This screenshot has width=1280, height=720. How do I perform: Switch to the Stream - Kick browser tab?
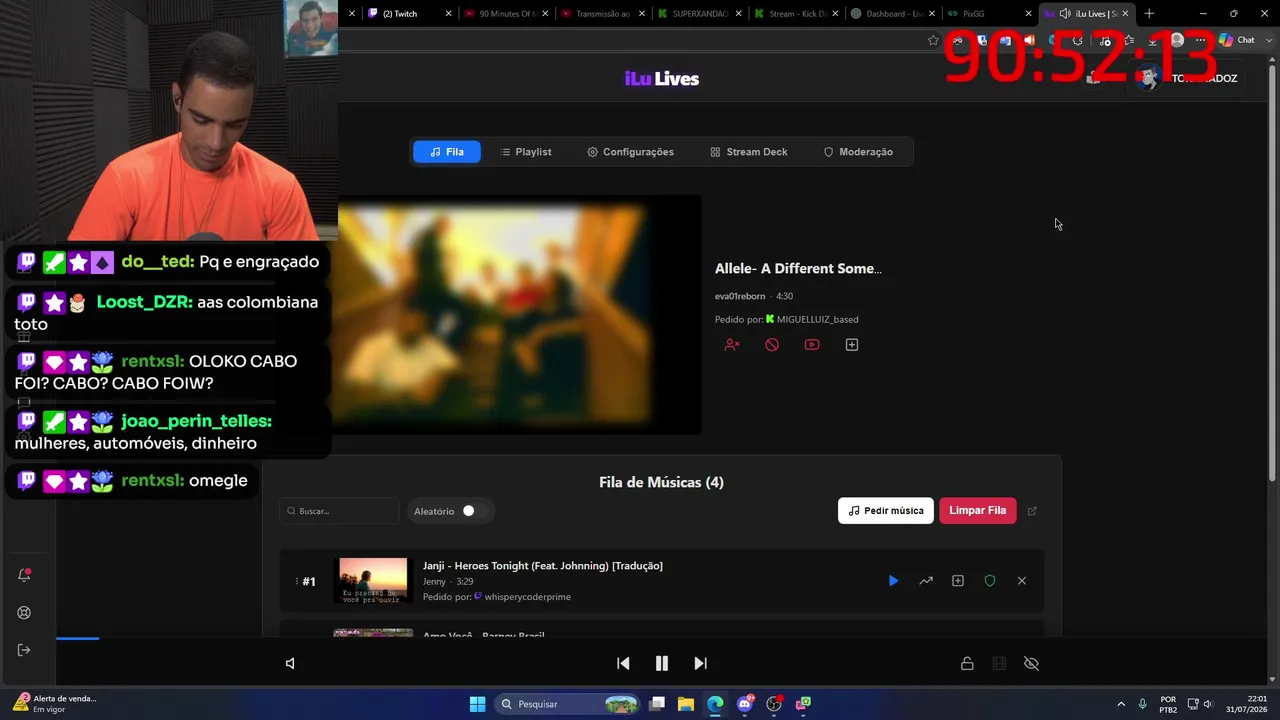click(x=797, y=14)
